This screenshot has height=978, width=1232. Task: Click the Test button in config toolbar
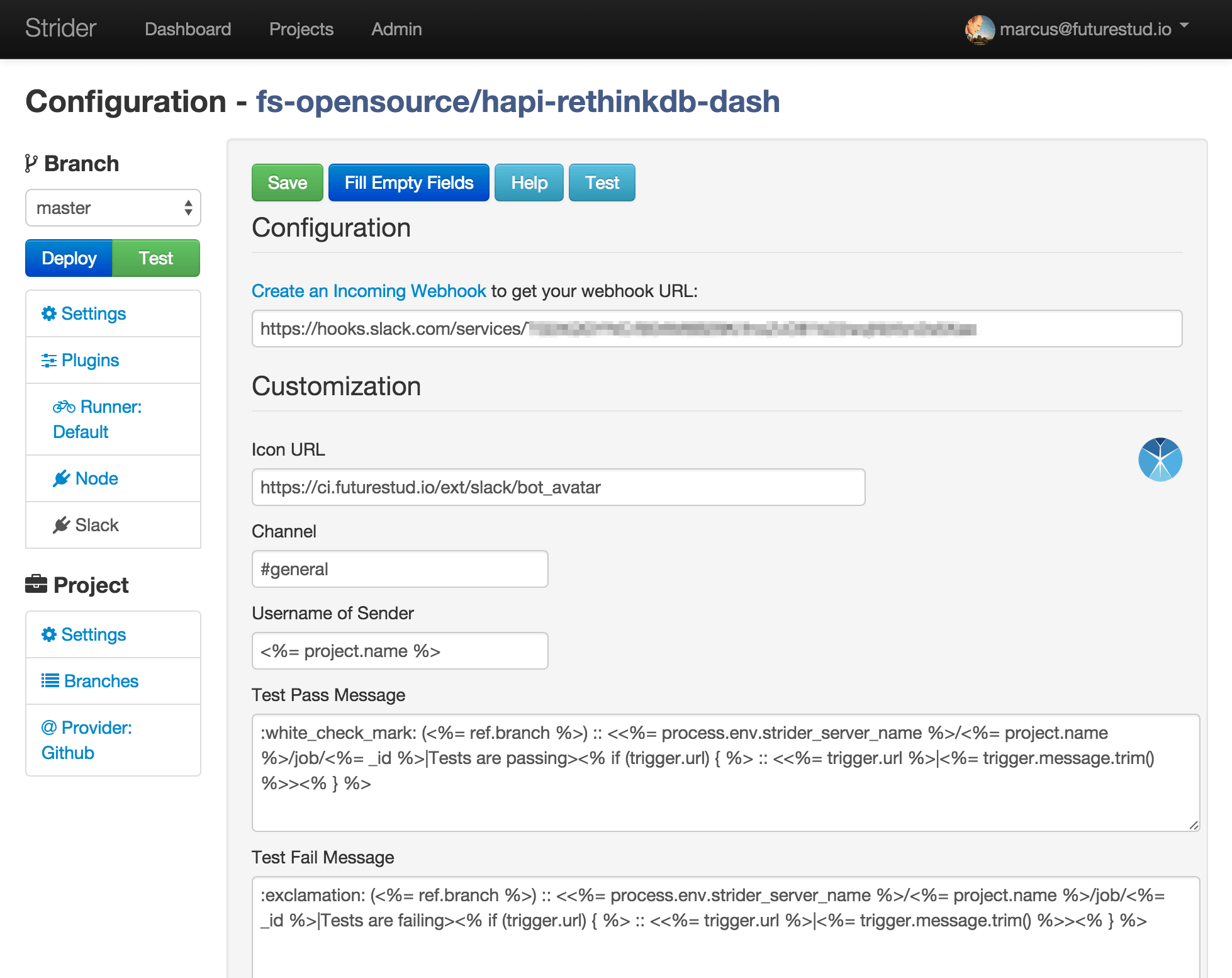pos(602,183)
